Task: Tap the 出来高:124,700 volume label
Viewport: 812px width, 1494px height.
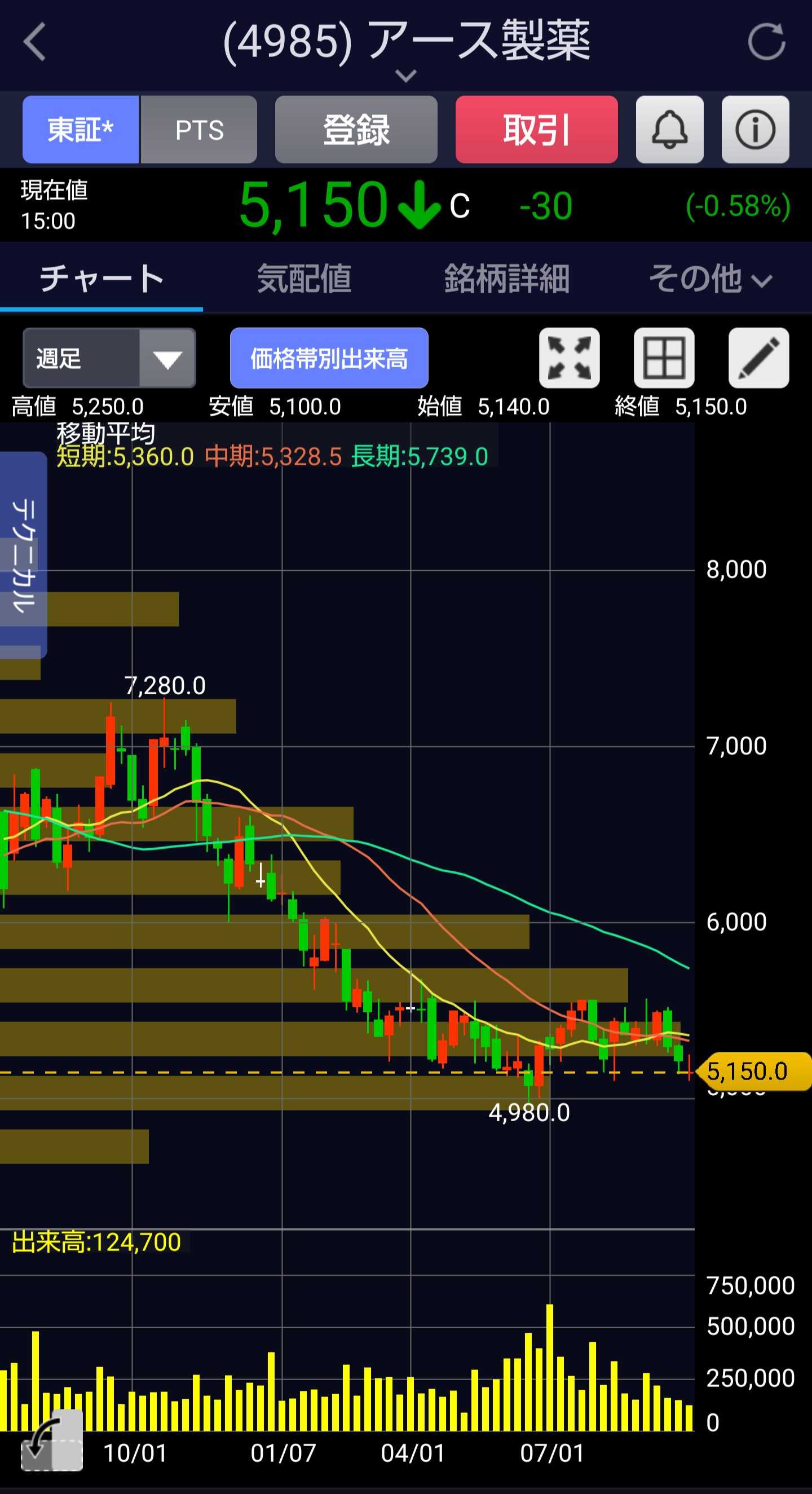Action: 96,1243
